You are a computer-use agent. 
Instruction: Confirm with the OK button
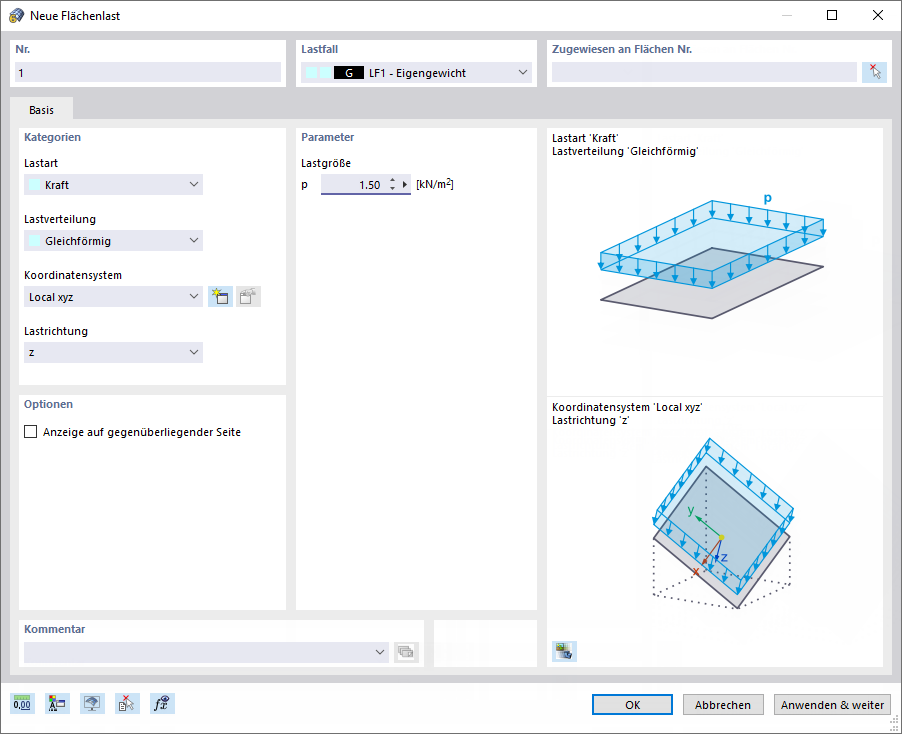(x=632, y=705)
